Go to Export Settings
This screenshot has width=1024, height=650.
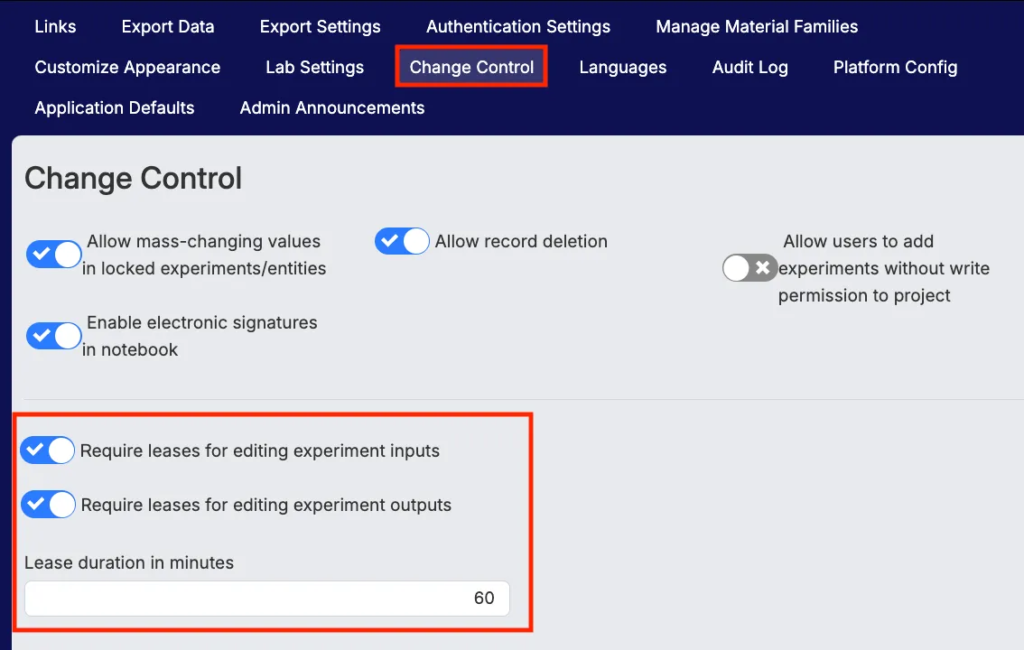point(320,27)
